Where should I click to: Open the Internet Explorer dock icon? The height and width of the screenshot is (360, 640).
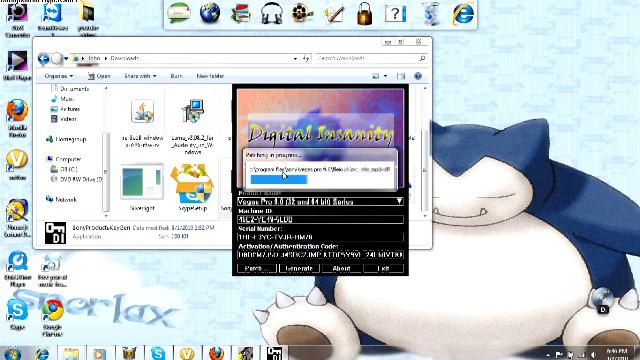click(x=463, y=14)
